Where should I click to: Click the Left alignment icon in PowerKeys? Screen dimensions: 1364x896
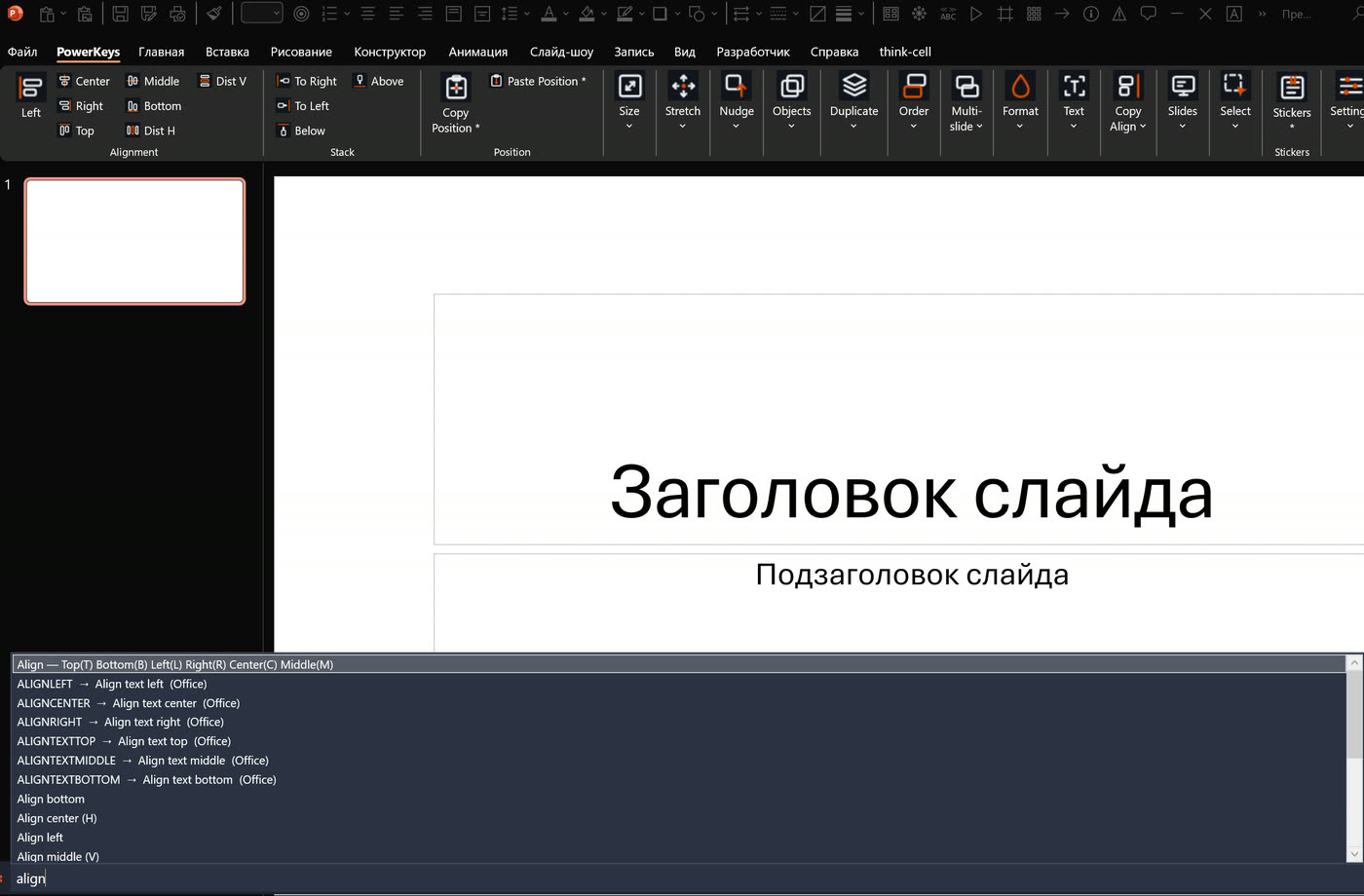[x=31, y=96]
